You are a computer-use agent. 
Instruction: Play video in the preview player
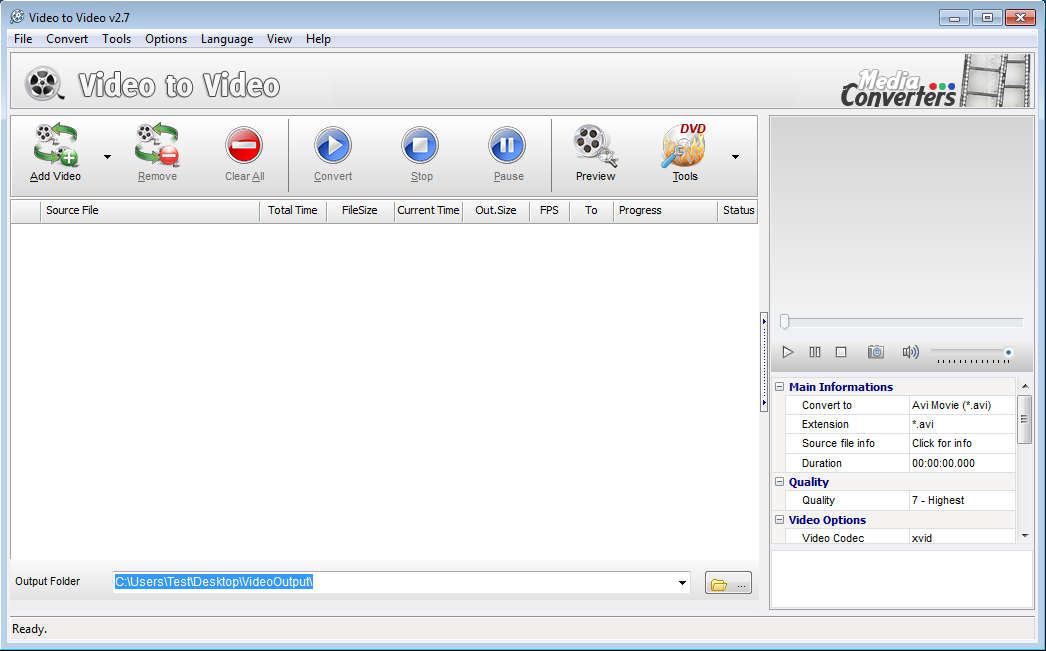click(788, 352)
